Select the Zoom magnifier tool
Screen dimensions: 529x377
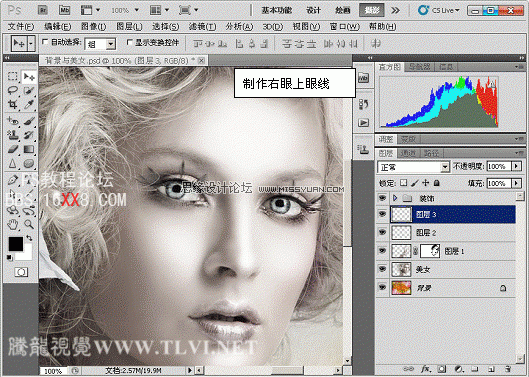(29, 224)
